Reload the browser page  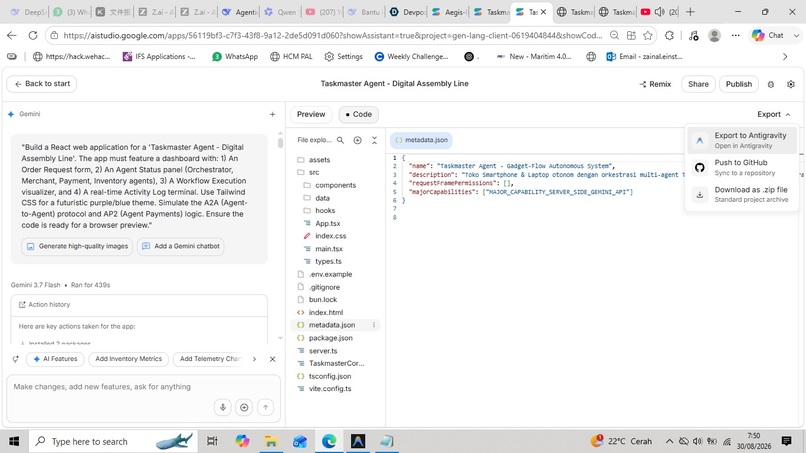[32, 35]
